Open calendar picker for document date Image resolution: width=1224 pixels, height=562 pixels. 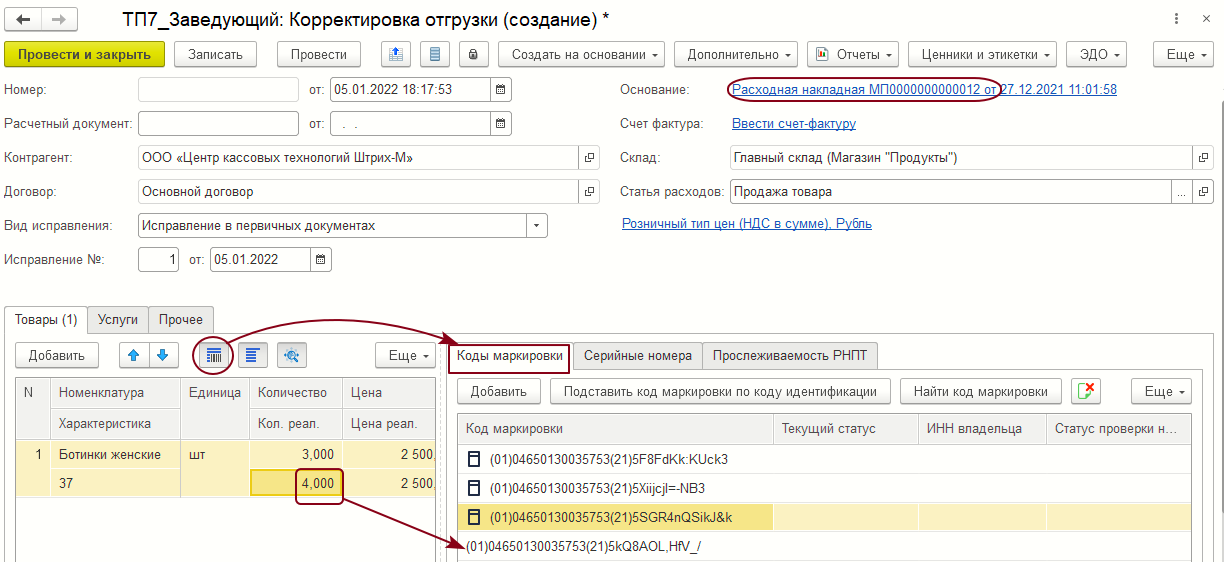501,89
